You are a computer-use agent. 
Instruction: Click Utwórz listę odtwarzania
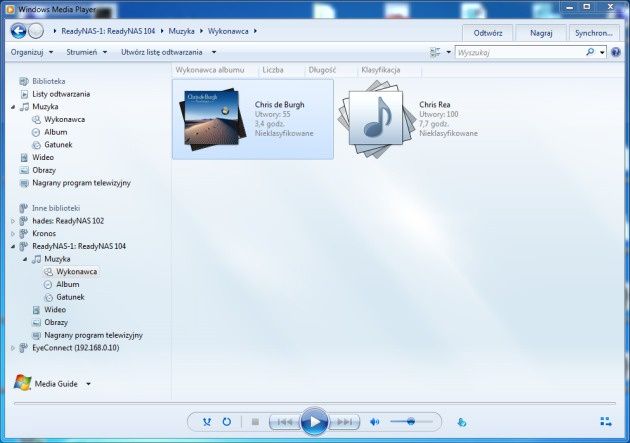pyautogui.click(x=162, y=52)
